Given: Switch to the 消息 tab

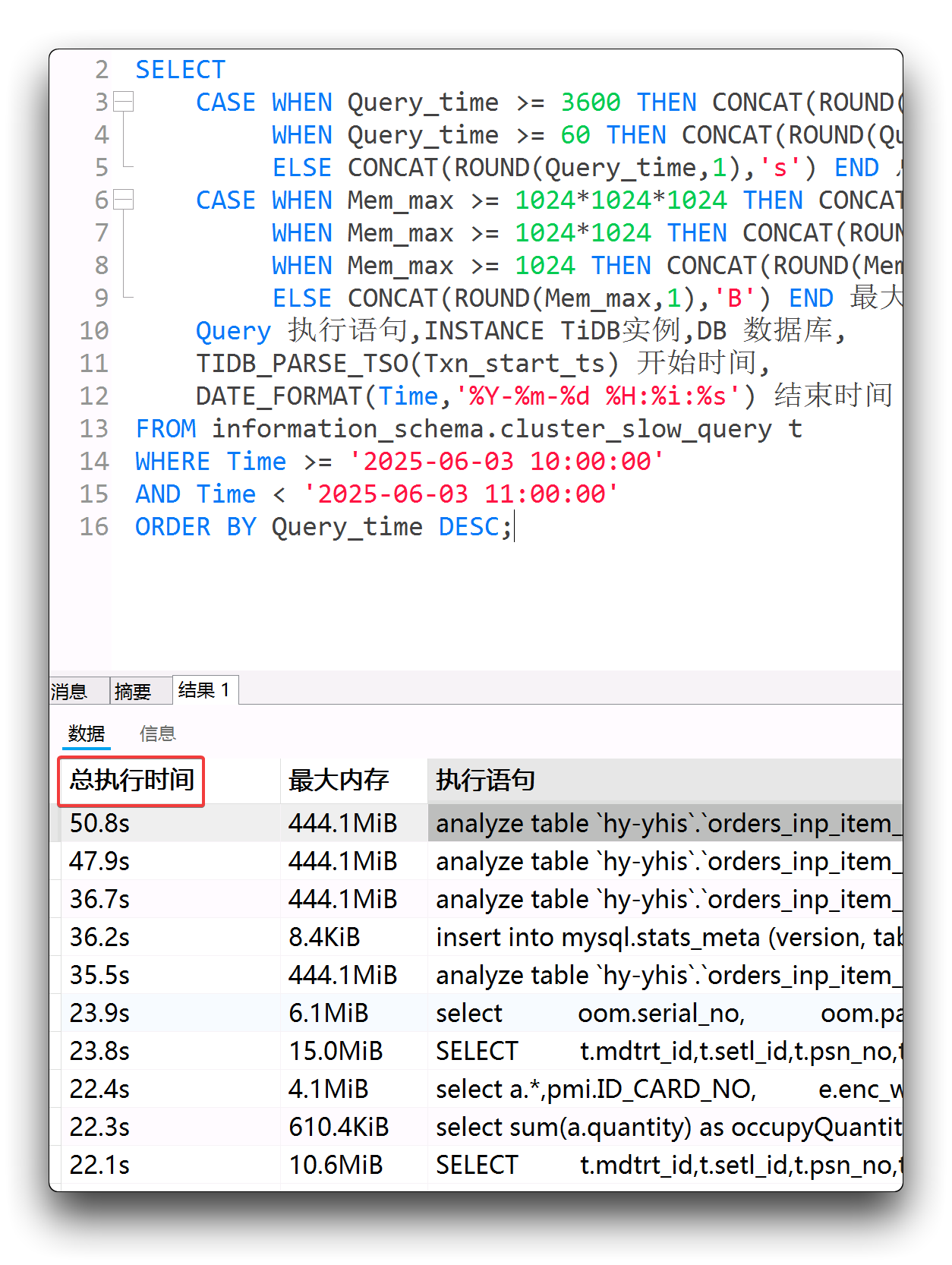Looking at the screenshot, I should pos(70,691).
